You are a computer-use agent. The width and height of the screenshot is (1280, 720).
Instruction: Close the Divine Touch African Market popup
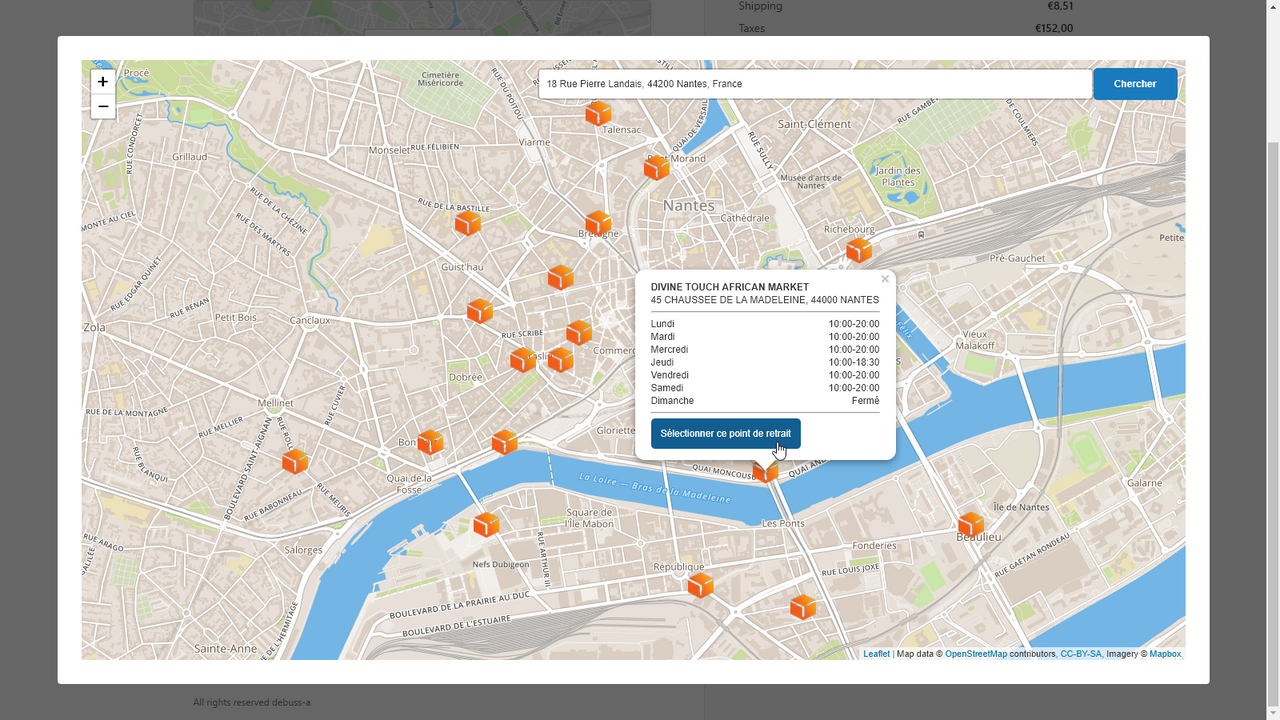click(x=885, y=280)
